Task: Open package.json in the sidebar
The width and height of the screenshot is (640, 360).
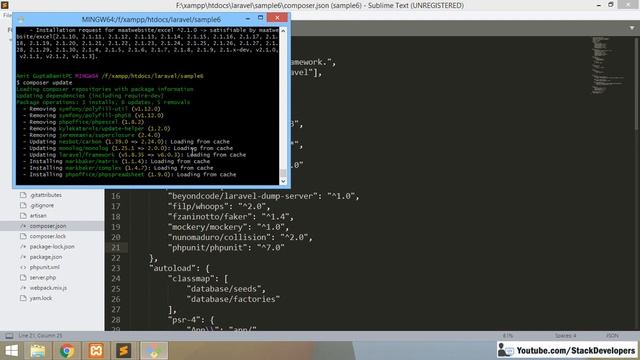Action: click(46, 257)
